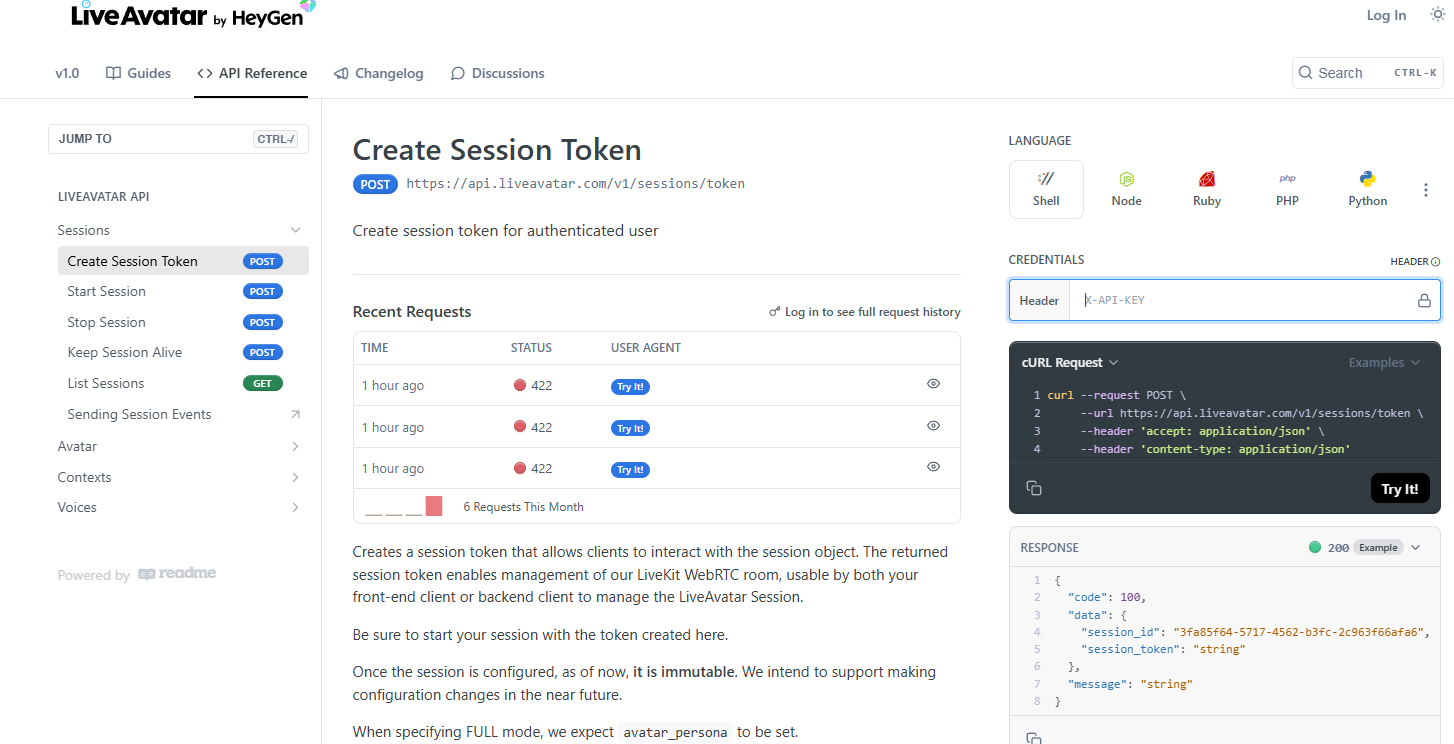The height and width of the screenshot is (744, 1454).
Task: Click the STATUS column header
Action: 531,348
